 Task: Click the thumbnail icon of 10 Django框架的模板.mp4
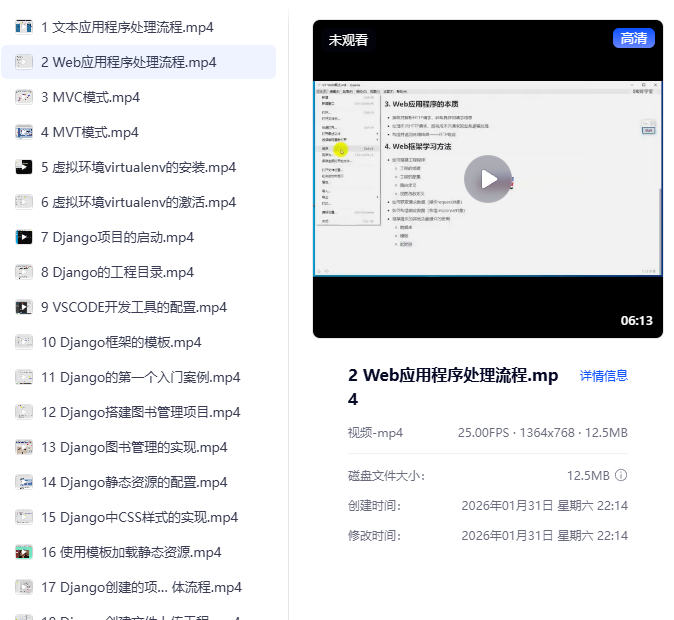24,342
